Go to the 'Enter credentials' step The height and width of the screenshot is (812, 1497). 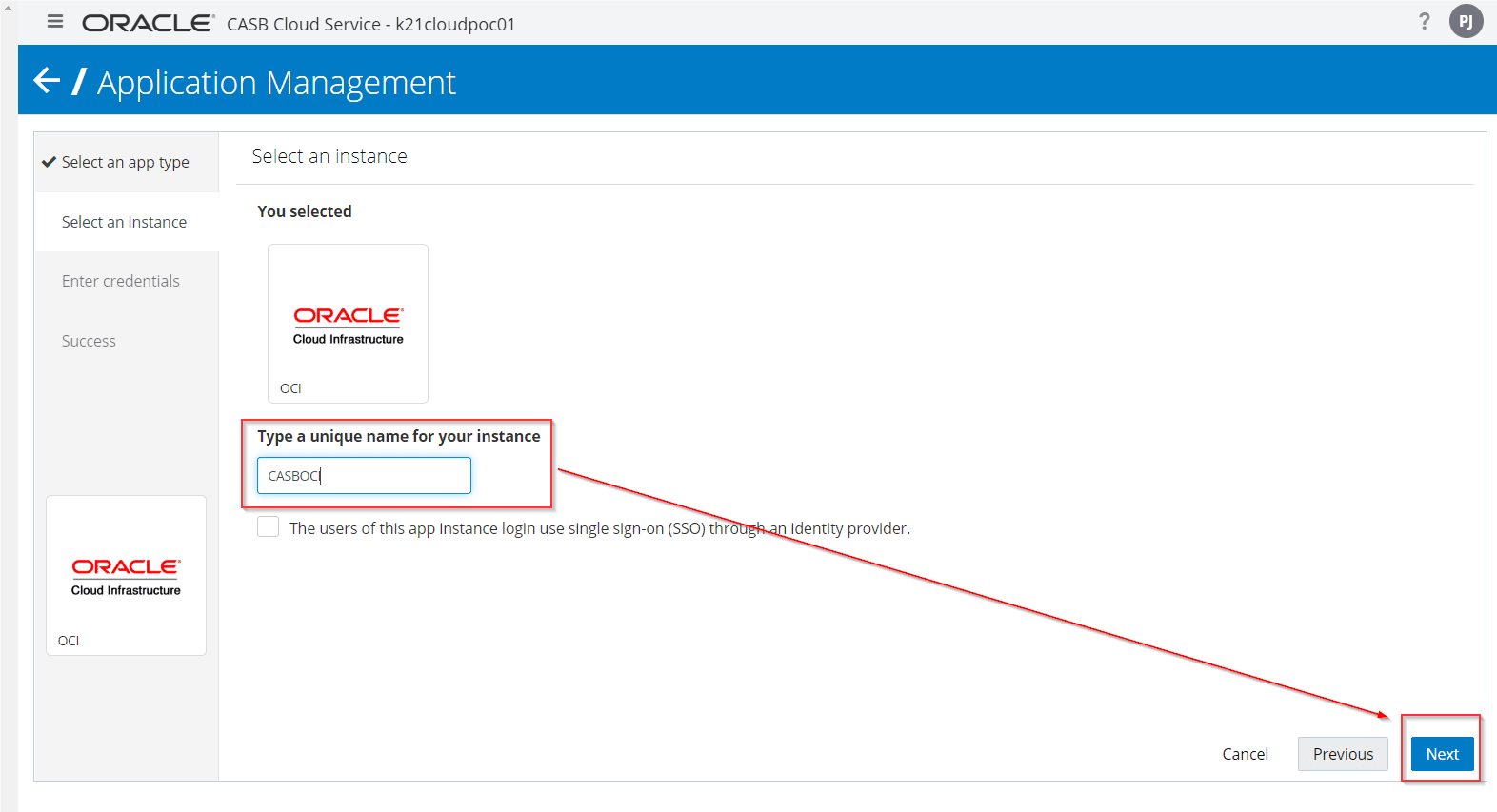(121, 281)
